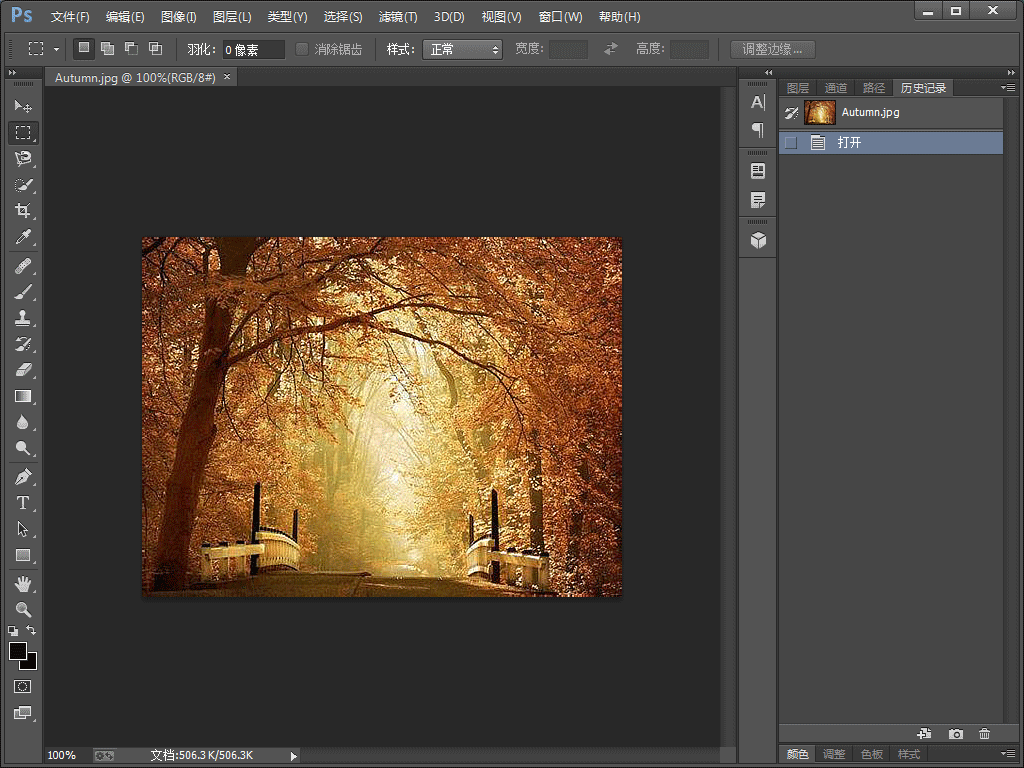Choose Intersect with selection mode
This screenshot has height=768, width=1024.
tap(155, 48)
